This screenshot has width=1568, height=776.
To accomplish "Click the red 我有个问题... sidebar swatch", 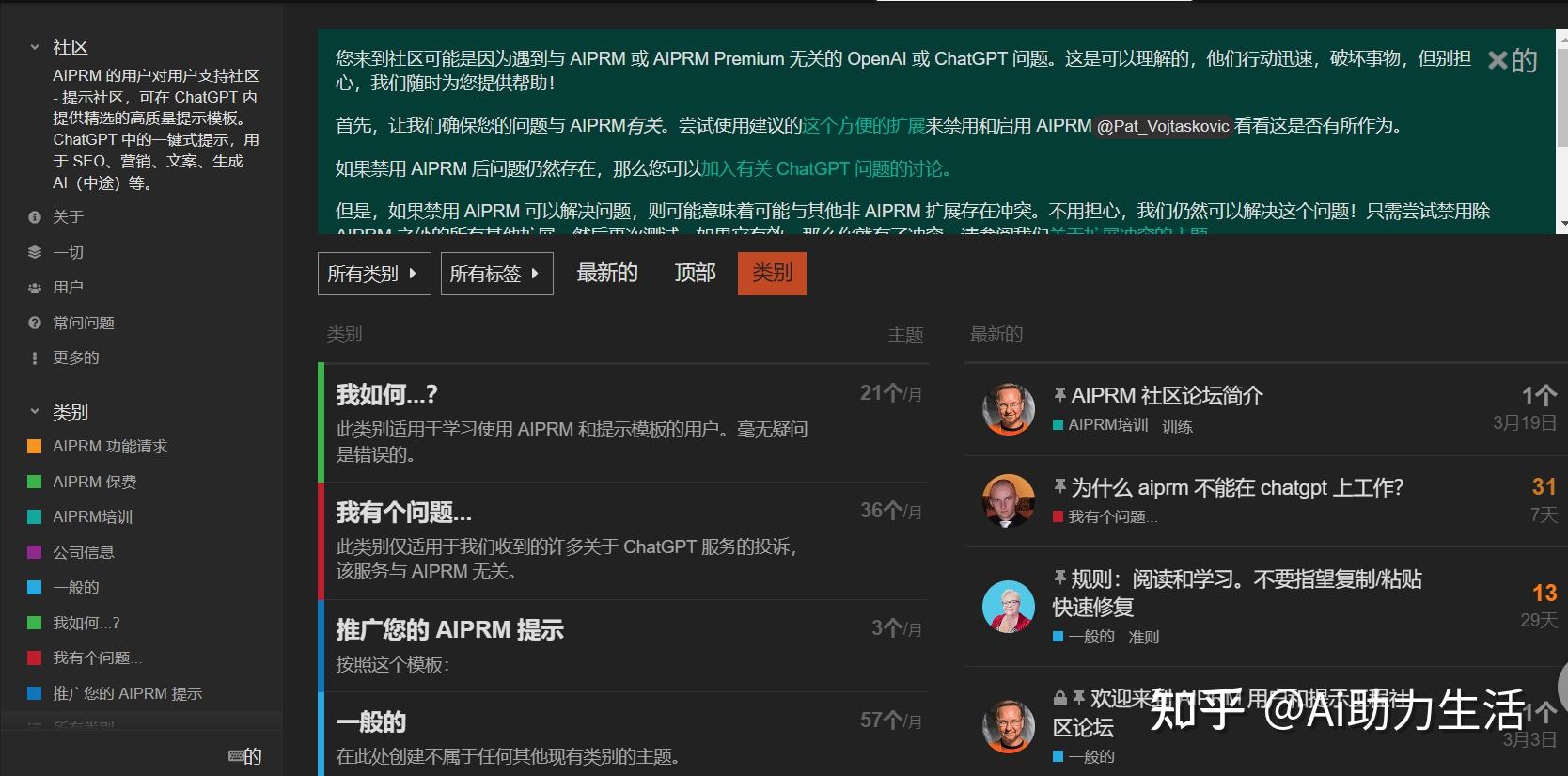I will [x=35, y=657].
